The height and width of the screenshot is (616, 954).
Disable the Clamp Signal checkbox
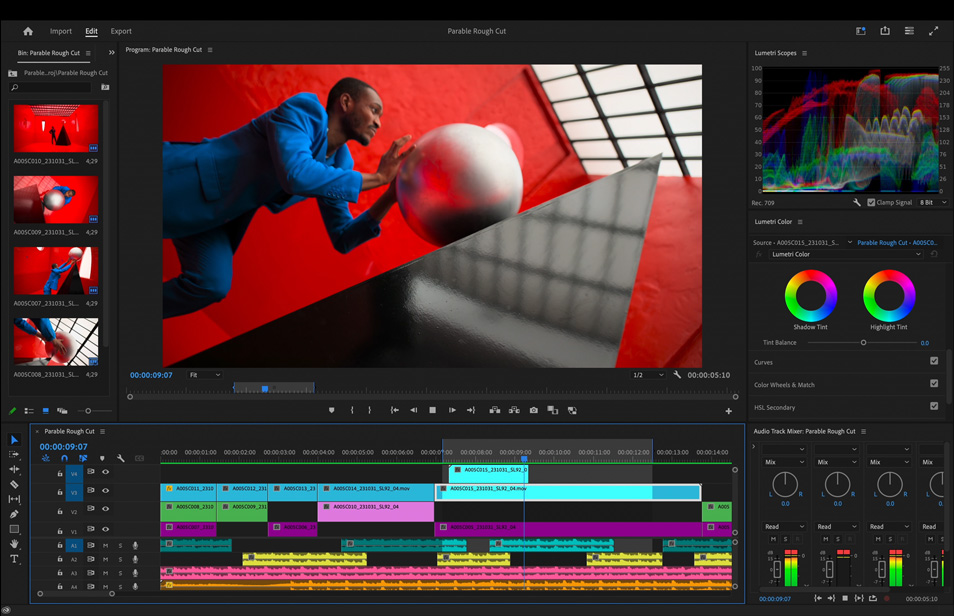click(871, 202)
